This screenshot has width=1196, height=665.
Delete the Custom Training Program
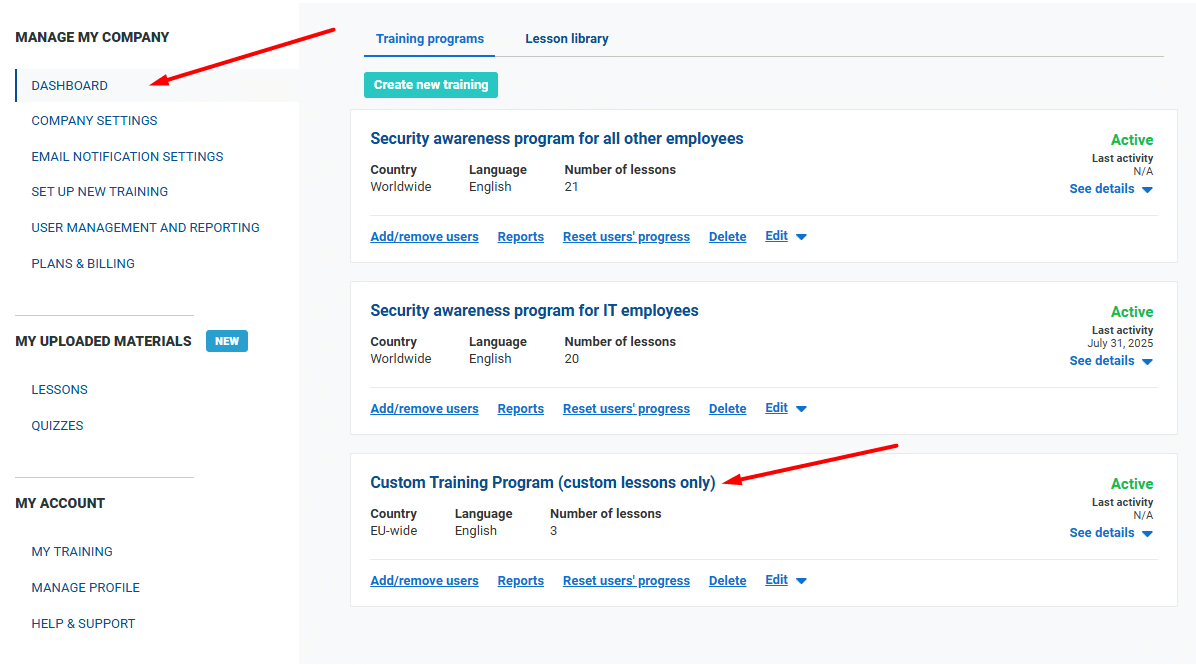pyautogui.click(x=727, y=581)
